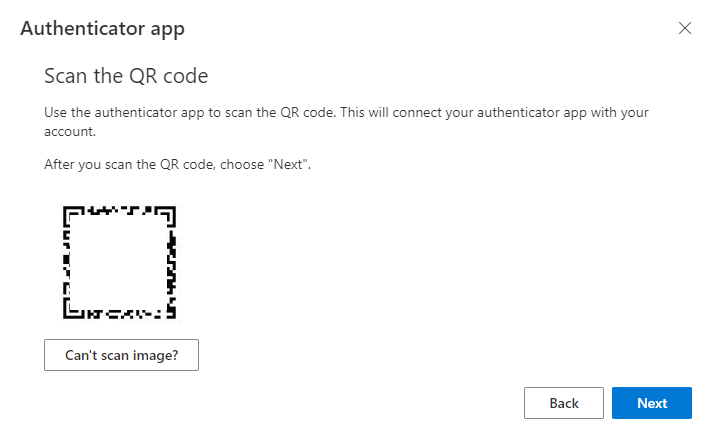Go back to the previous step
Screen dimensions: 711x435
tap(564, 403)
